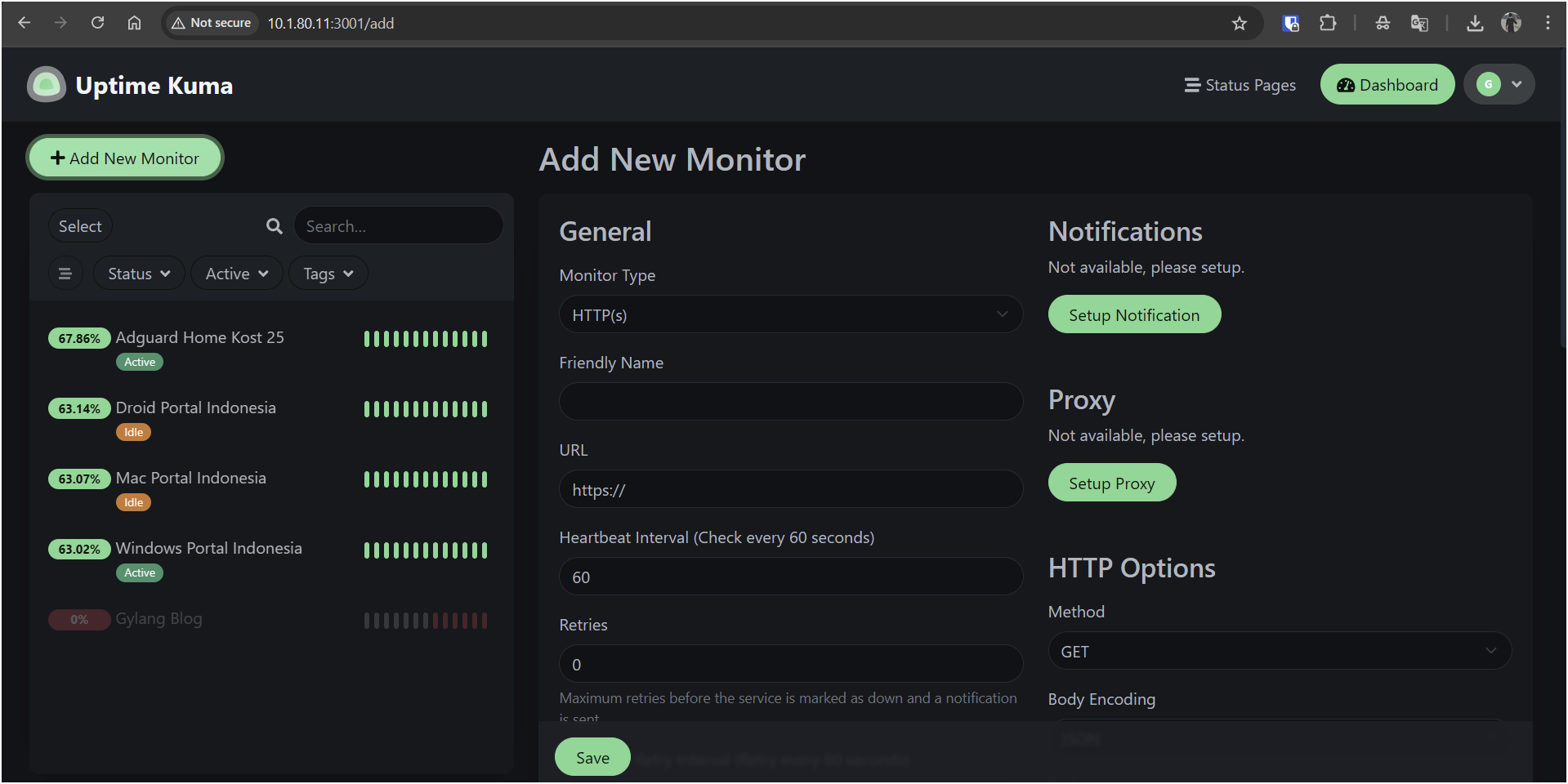Open the Monitor Type HTTP(s) dropdown
Screen dimensions: 1568x784
(791, 314)
